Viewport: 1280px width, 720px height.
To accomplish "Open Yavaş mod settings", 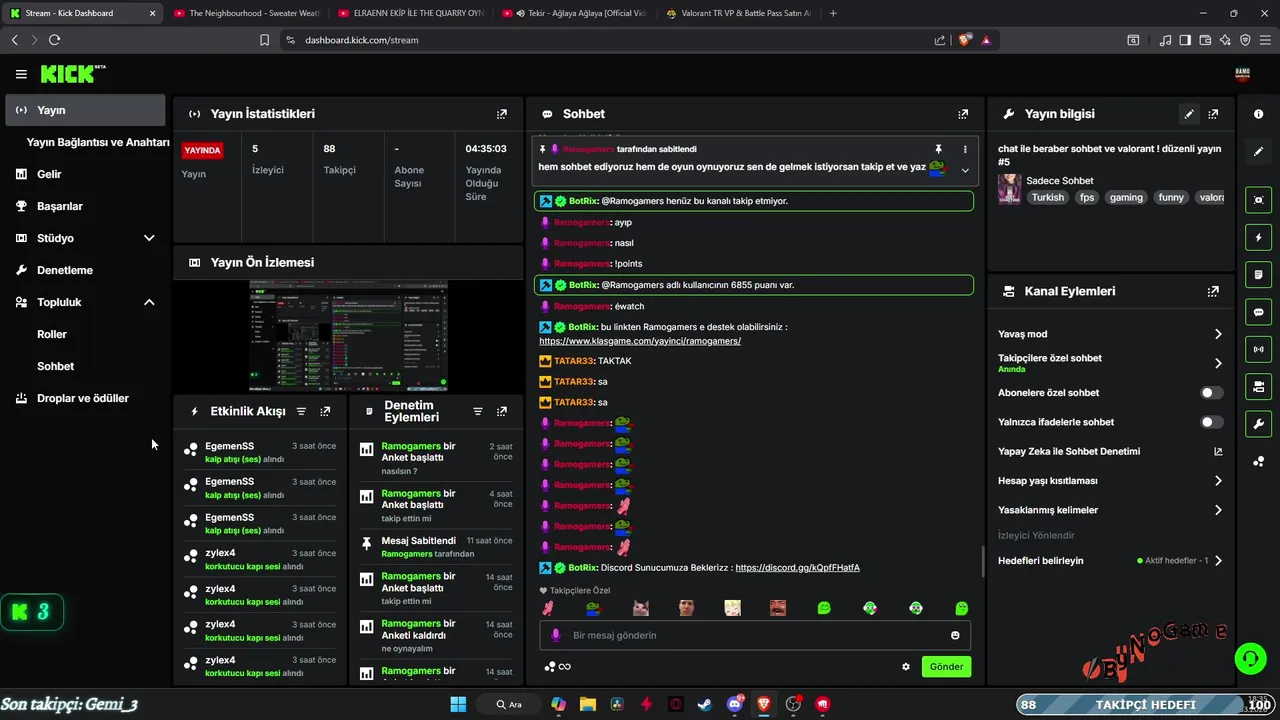I will pyautogui.click(x=1110, y=334).
